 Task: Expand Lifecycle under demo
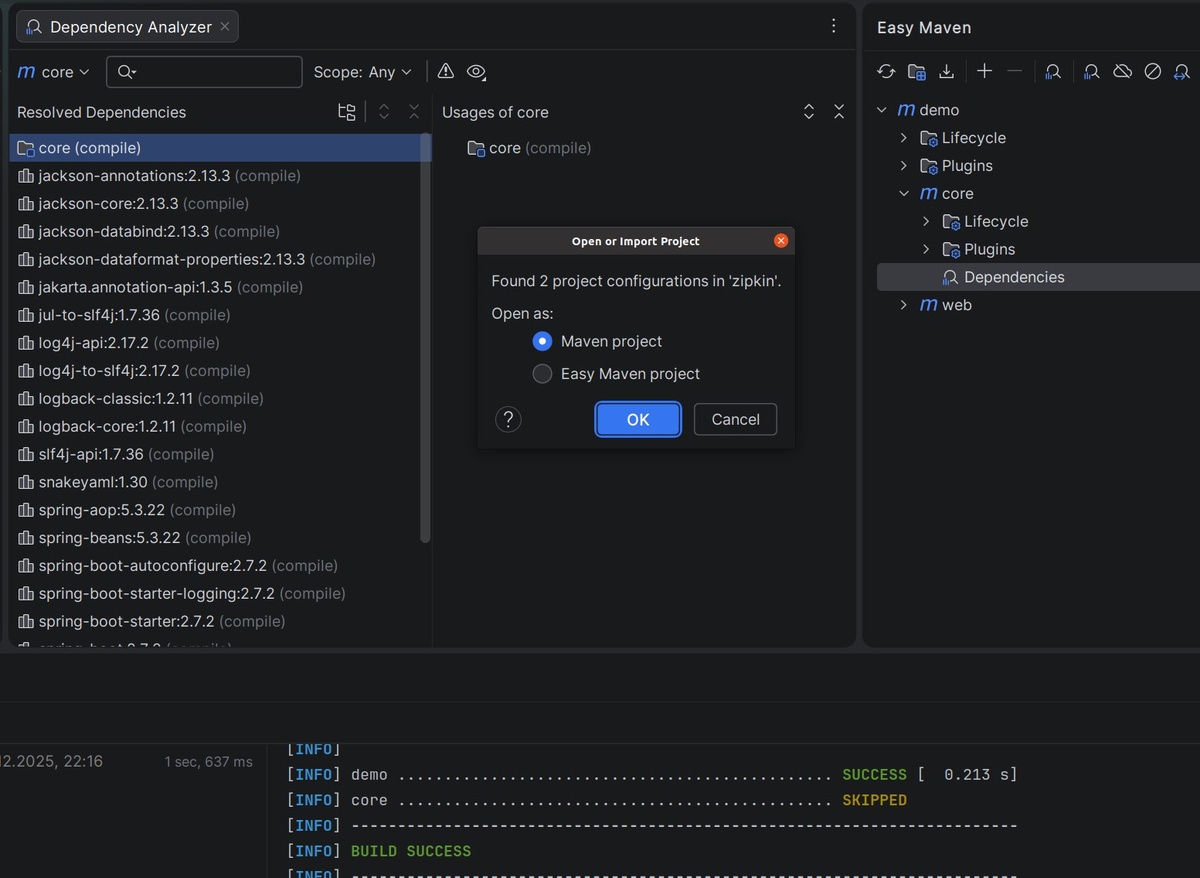[x=904, y=138]
